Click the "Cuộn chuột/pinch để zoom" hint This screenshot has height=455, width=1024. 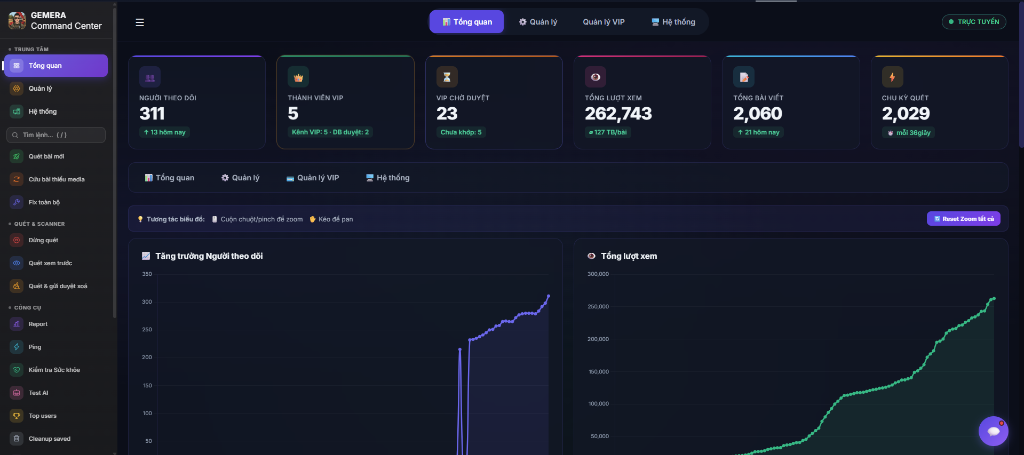tap(257, 219)
